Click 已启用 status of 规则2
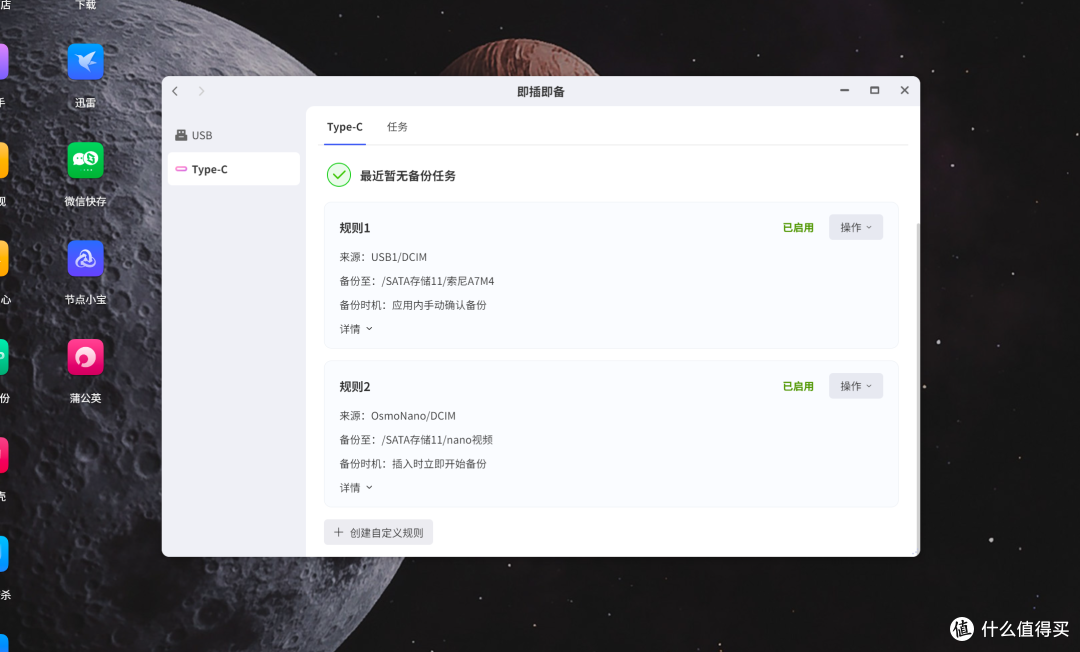This screenshot has width=1080, height=652. pos(798,386)
